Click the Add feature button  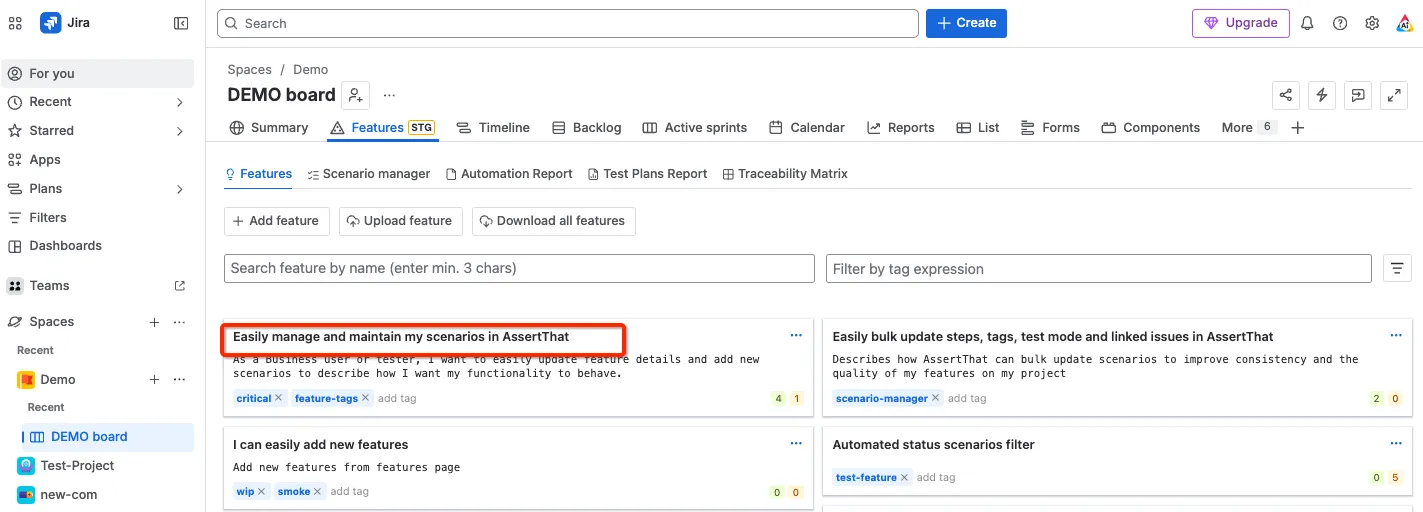point(277,221)
